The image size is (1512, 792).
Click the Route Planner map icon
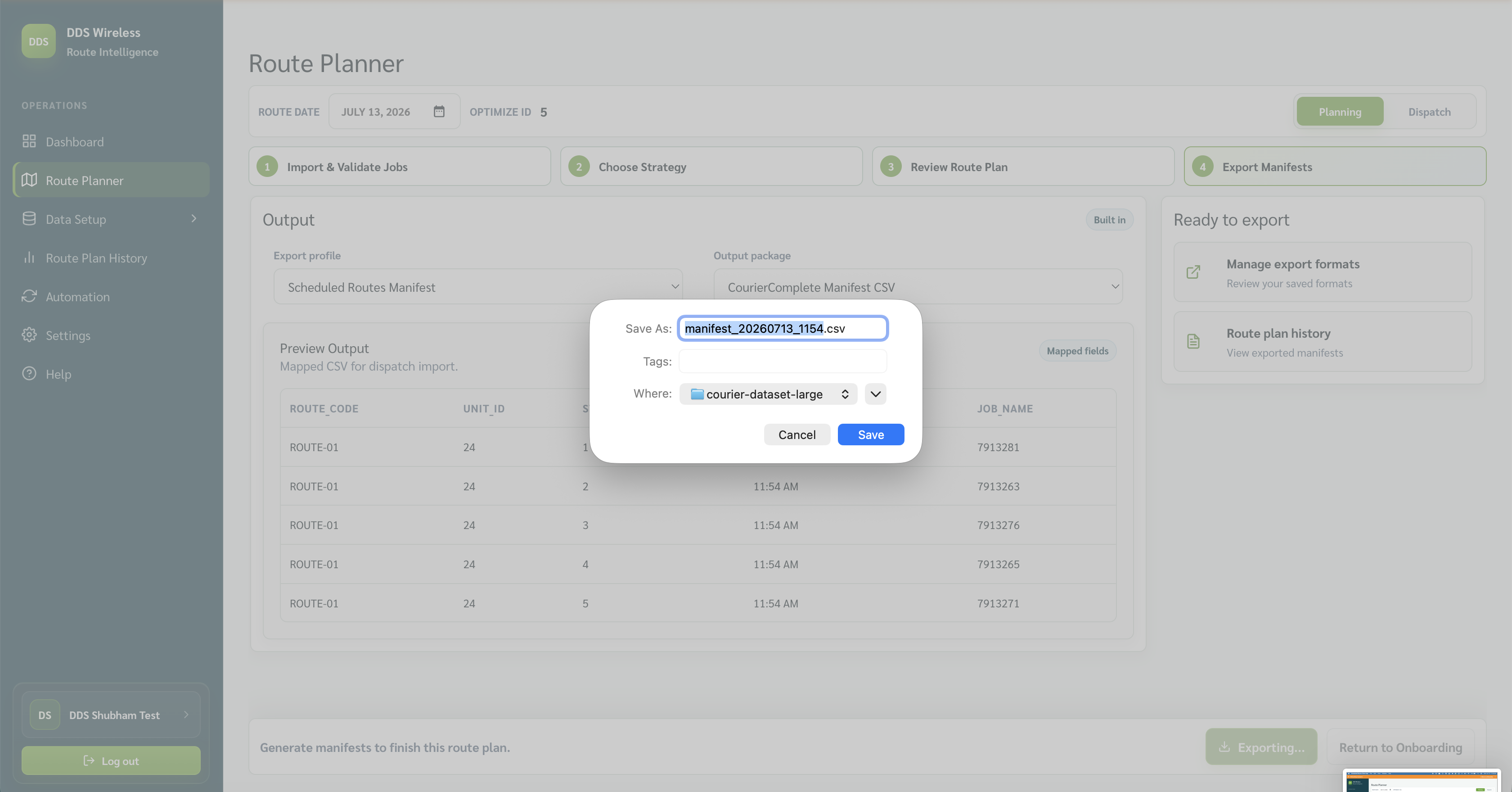[29, 180]
